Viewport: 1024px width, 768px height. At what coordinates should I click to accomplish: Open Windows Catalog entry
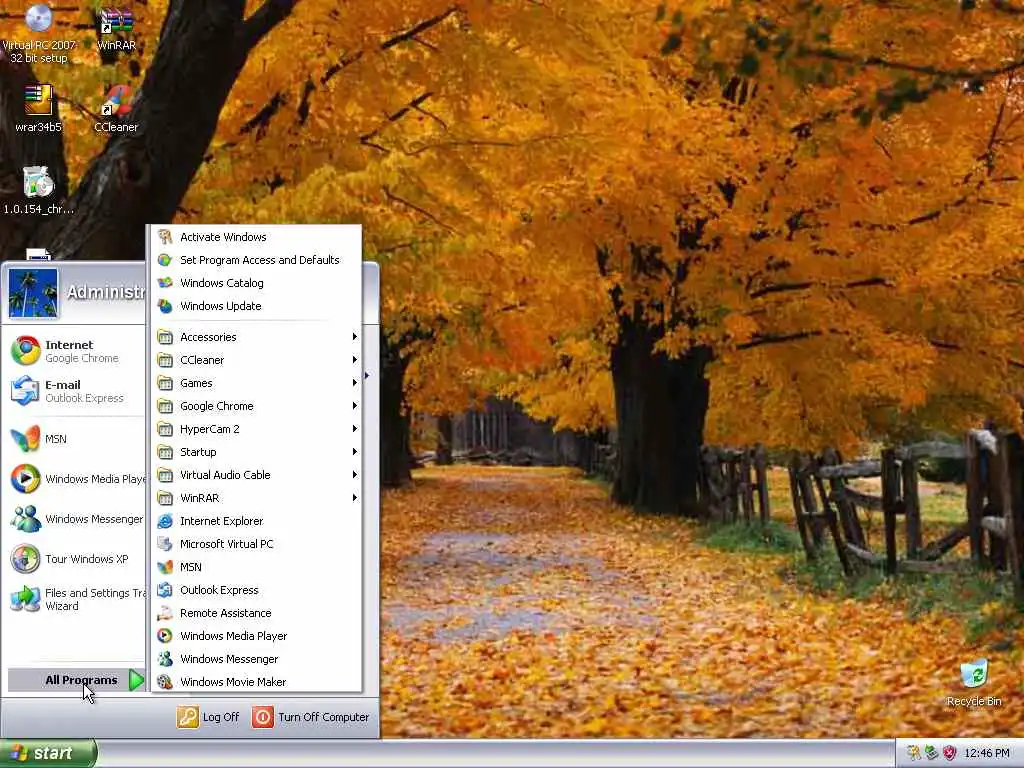click(x=257, y=283)
